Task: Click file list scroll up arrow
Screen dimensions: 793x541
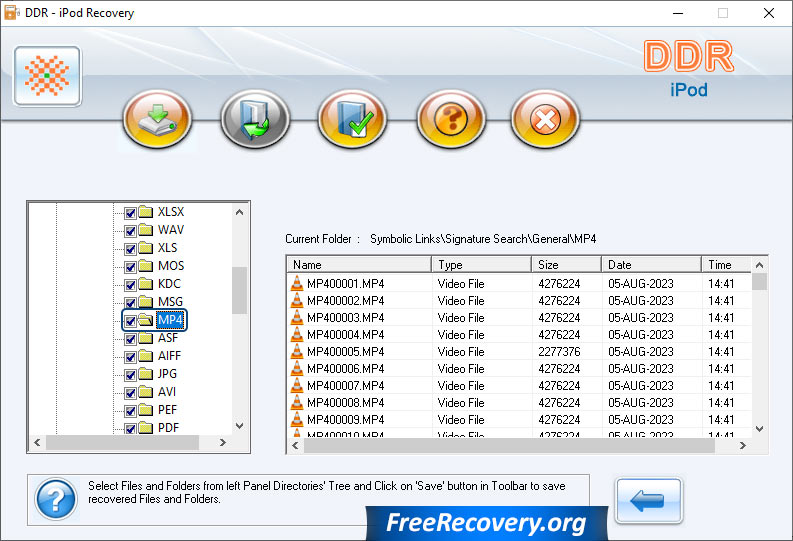Action: click(x=759, y=264)
